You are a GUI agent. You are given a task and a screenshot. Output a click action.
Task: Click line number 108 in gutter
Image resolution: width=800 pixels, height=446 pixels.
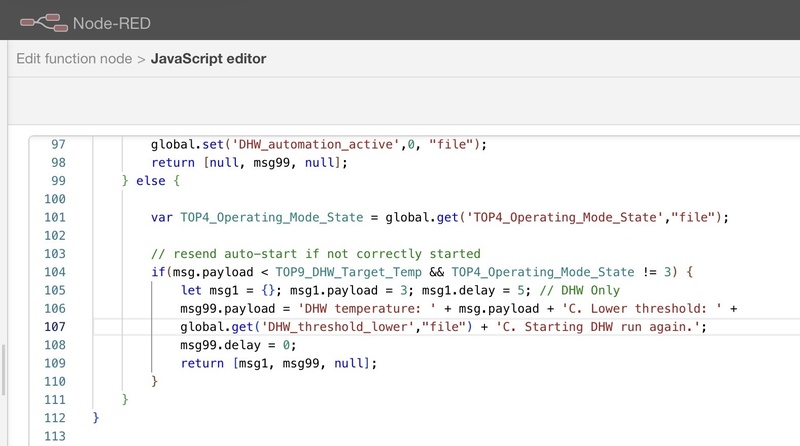coord(55,345)
